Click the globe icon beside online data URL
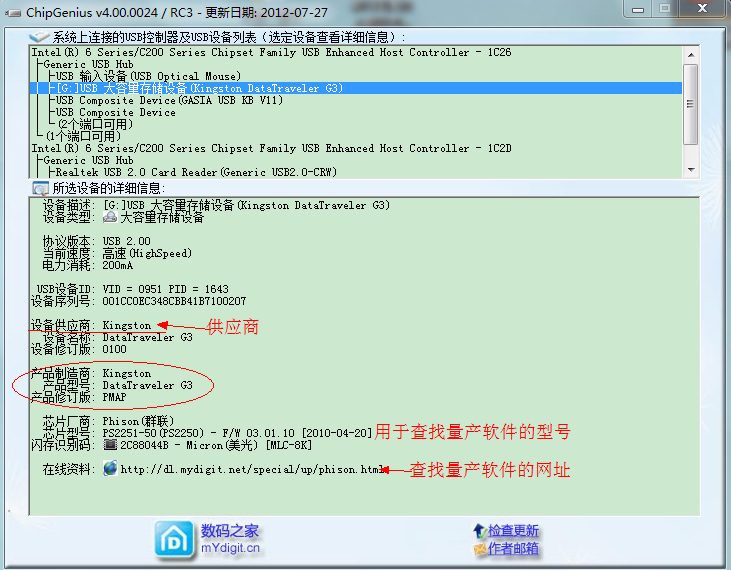Viewport: 731px width, 570px height. (110, 468)
